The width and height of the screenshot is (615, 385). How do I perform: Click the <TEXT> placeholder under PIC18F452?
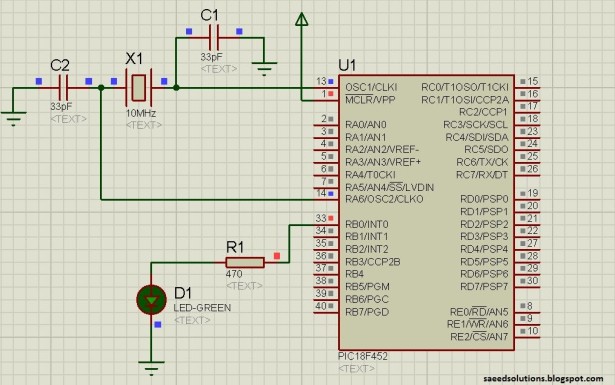coord(356,369)
